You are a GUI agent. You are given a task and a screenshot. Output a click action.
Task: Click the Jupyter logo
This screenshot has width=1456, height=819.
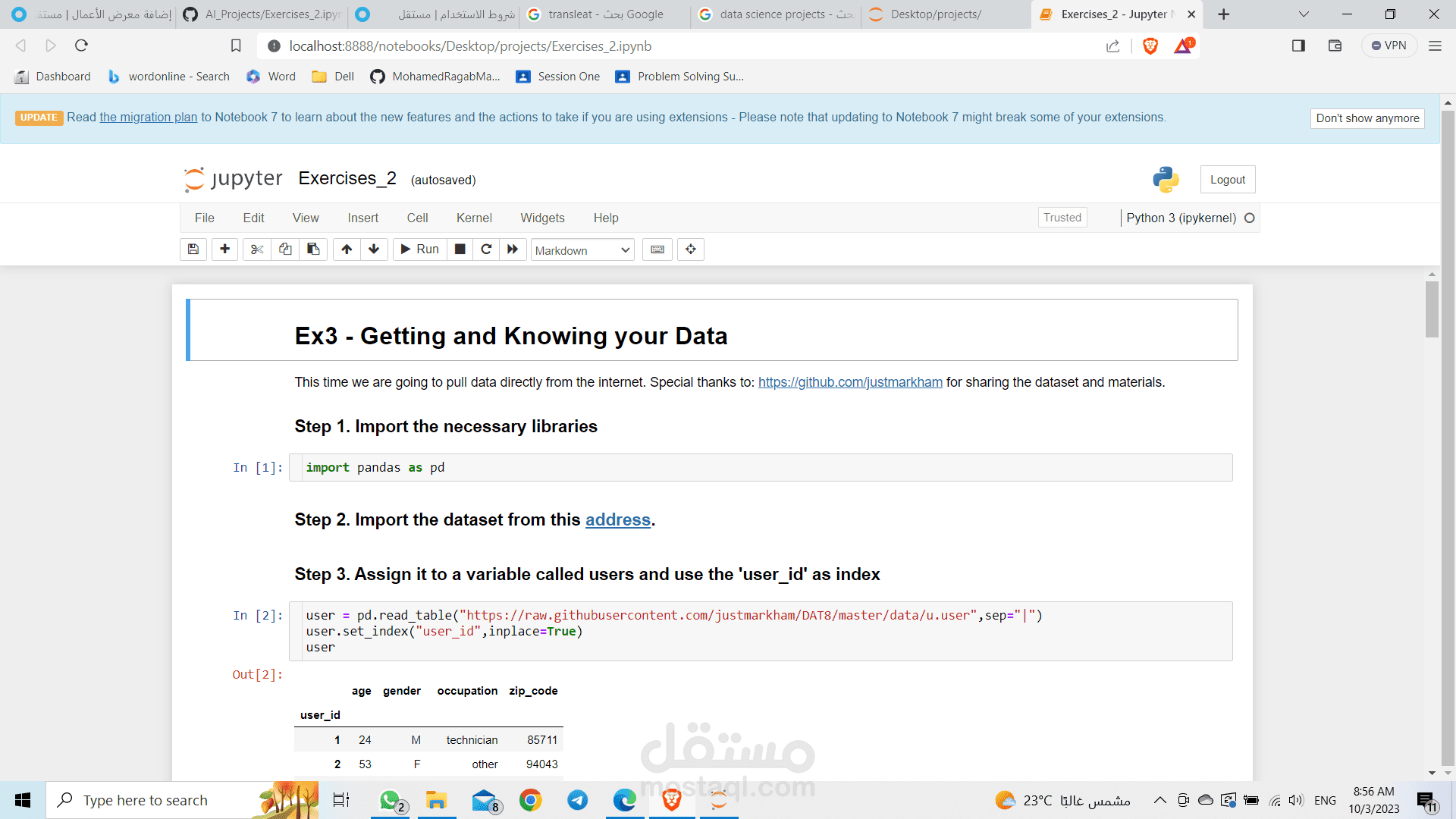(x=234, y=179)
